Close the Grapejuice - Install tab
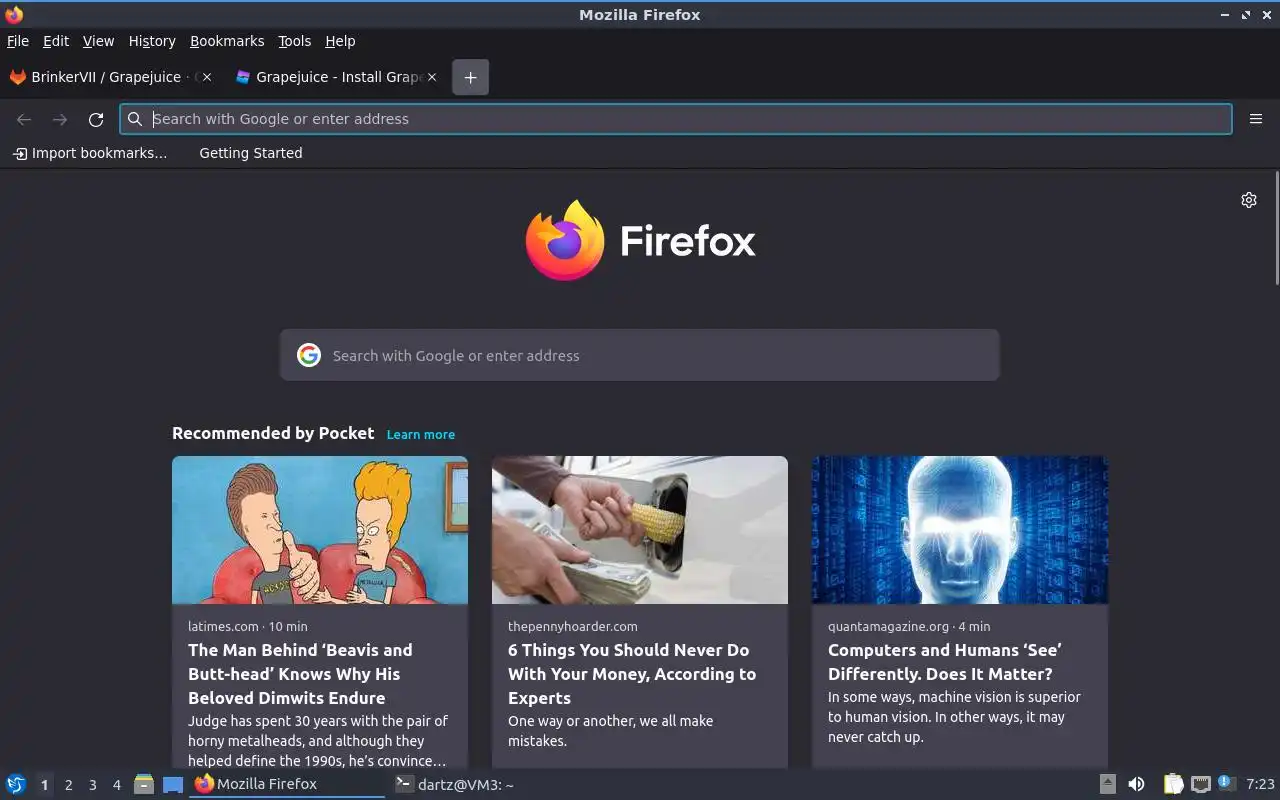This screenshot has width=1280, height=800. 432,77
